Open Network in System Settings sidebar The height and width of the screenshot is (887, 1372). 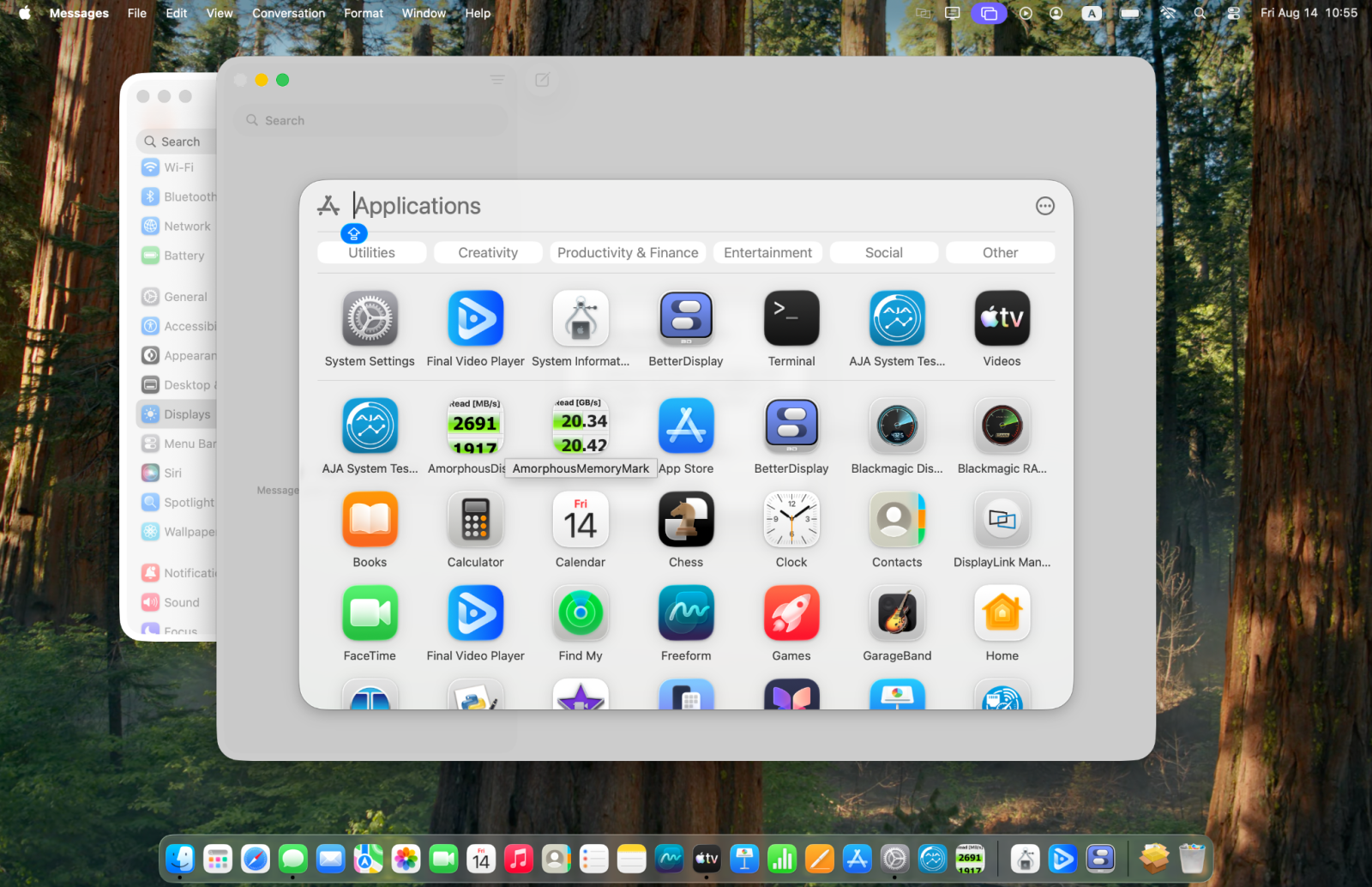177,226
